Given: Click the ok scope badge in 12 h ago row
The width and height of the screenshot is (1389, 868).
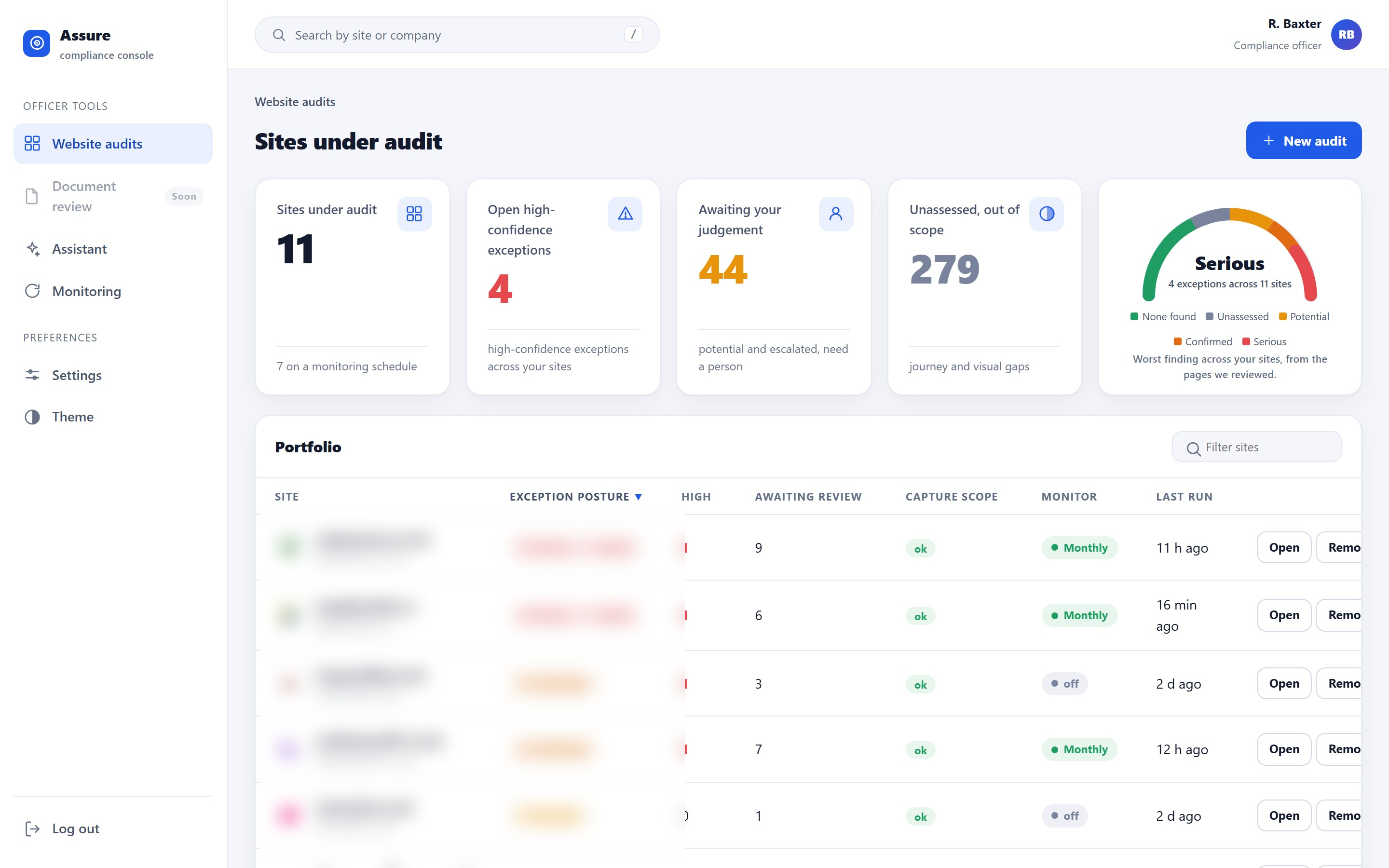Looking at the screenshot, I should 920,750.
